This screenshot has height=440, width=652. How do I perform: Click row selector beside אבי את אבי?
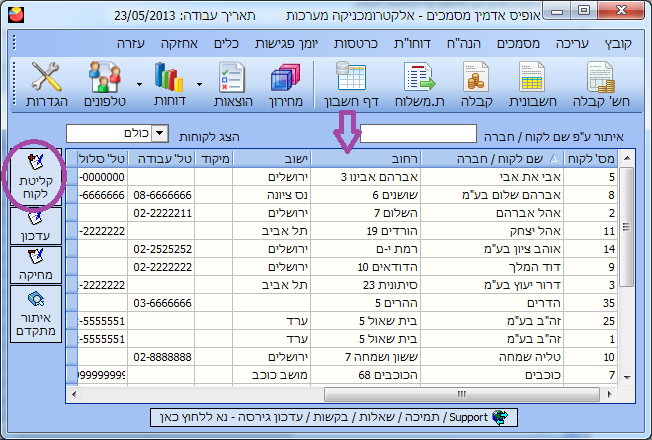click(x=72, y=177)
